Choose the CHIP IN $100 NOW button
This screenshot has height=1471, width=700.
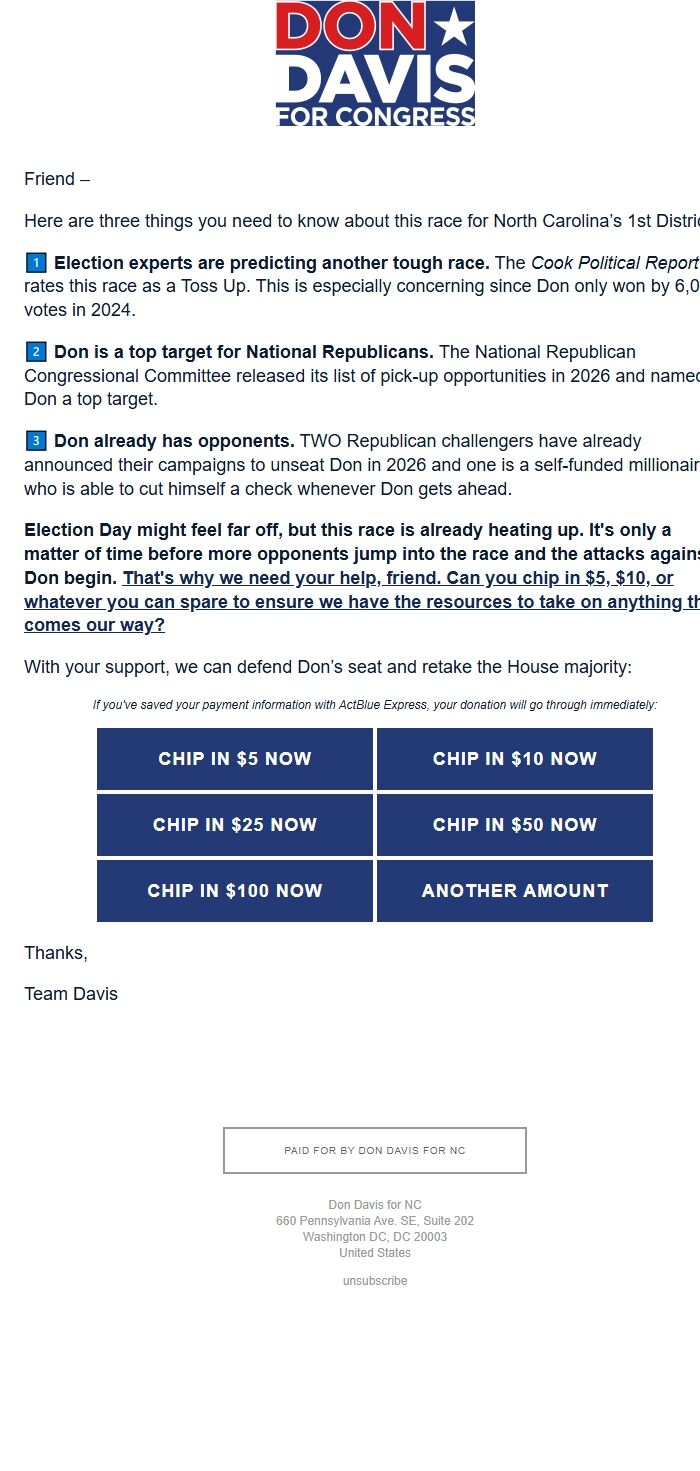click(235, 891)
